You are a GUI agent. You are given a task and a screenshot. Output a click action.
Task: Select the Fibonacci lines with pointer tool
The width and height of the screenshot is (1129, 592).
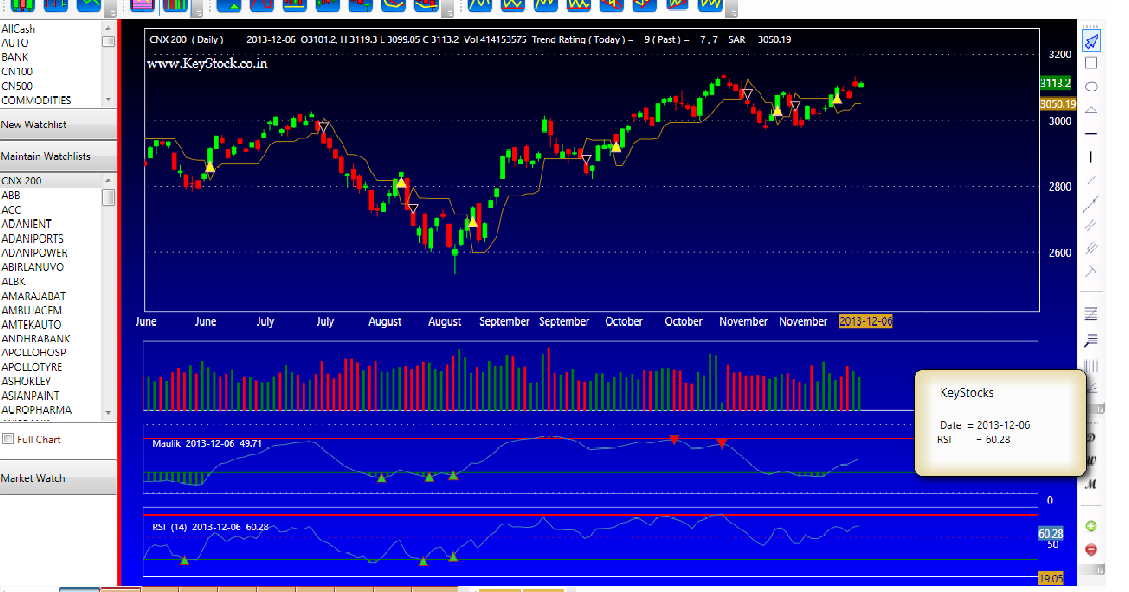(x=1091, y=340)
